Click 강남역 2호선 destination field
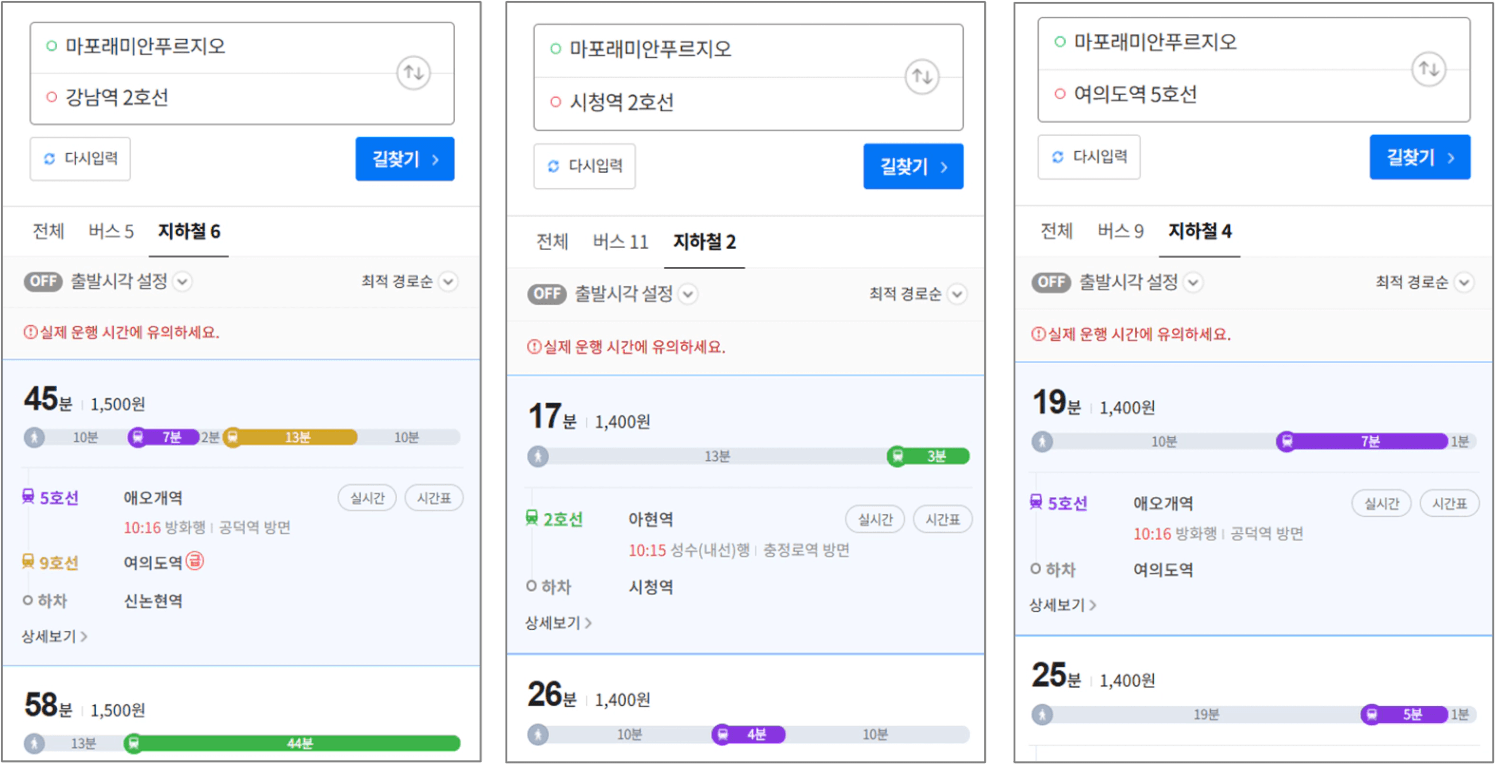The image size is (1495, 764). pos(242,98)
